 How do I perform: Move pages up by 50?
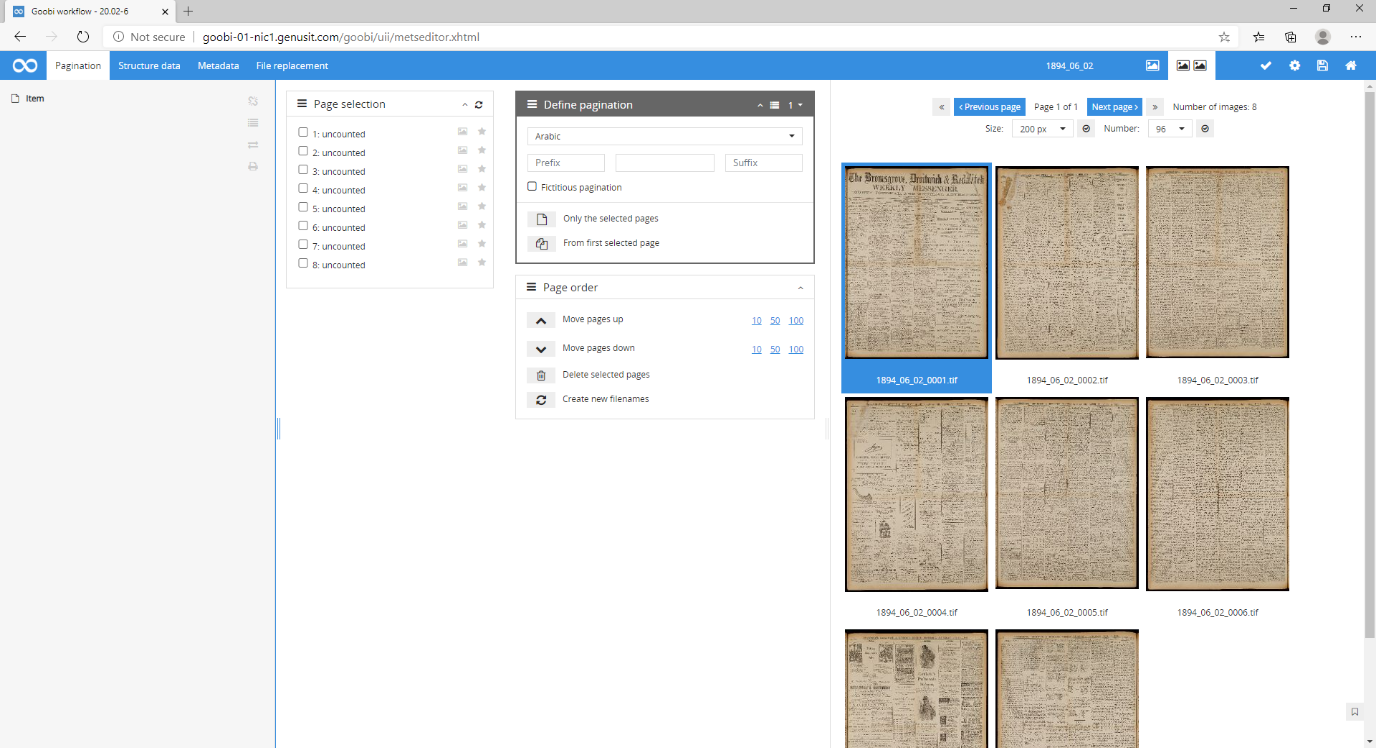[775, 321]
